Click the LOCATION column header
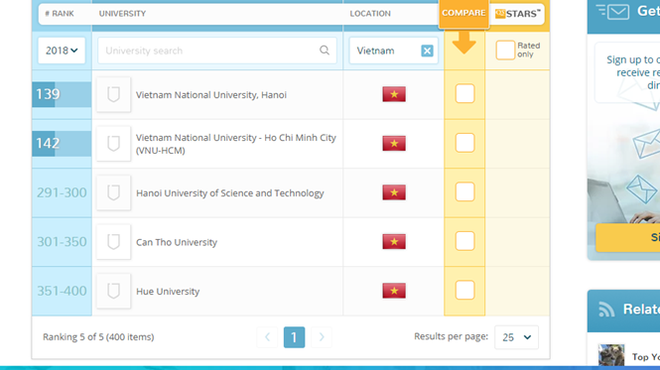 370,13
